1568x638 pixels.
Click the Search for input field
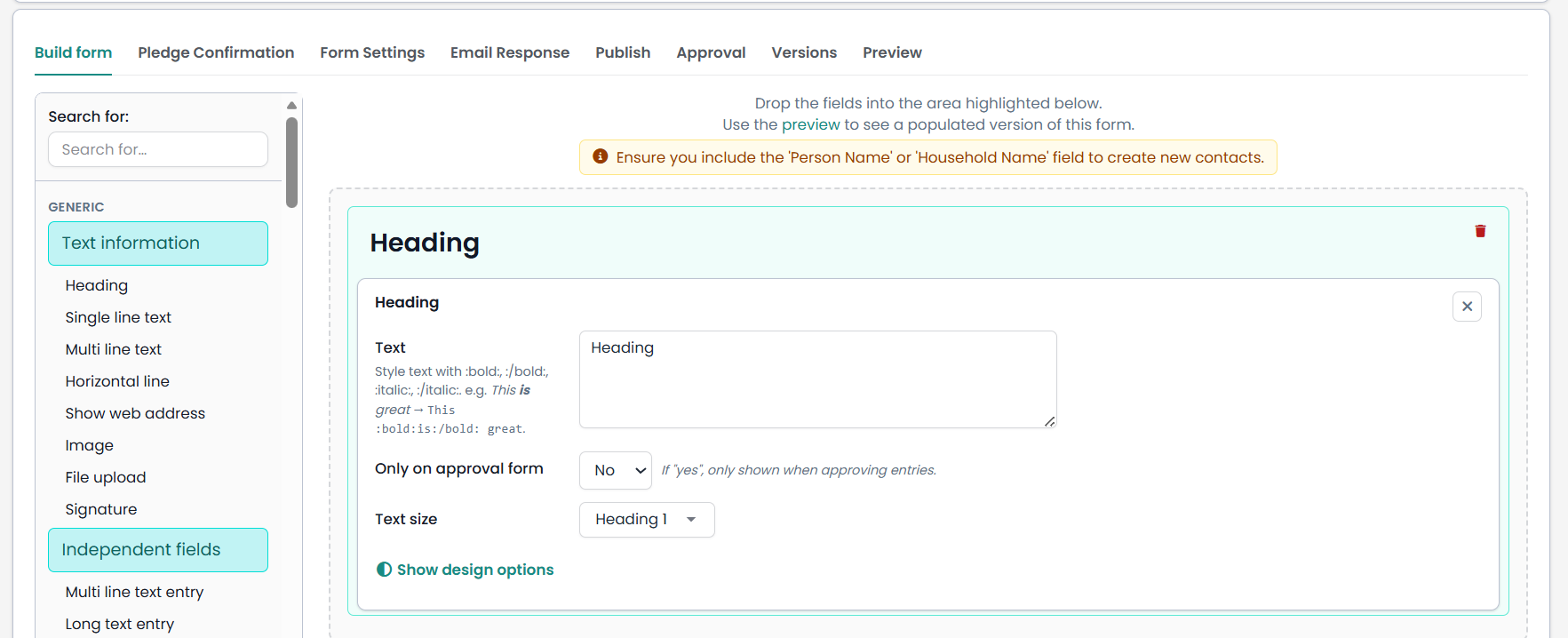[158, 149]
